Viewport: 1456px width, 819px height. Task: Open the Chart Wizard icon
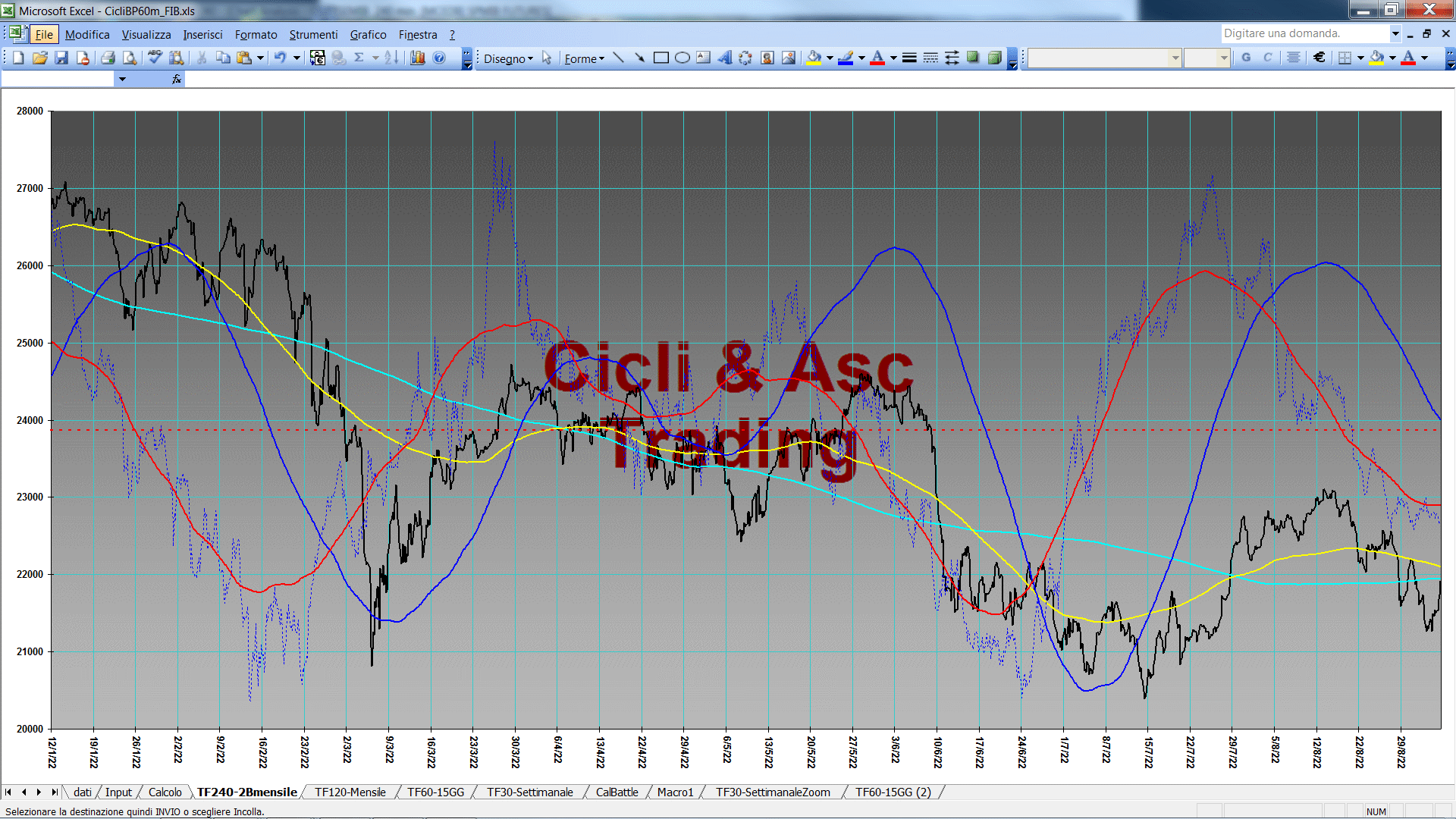point(417,58)
